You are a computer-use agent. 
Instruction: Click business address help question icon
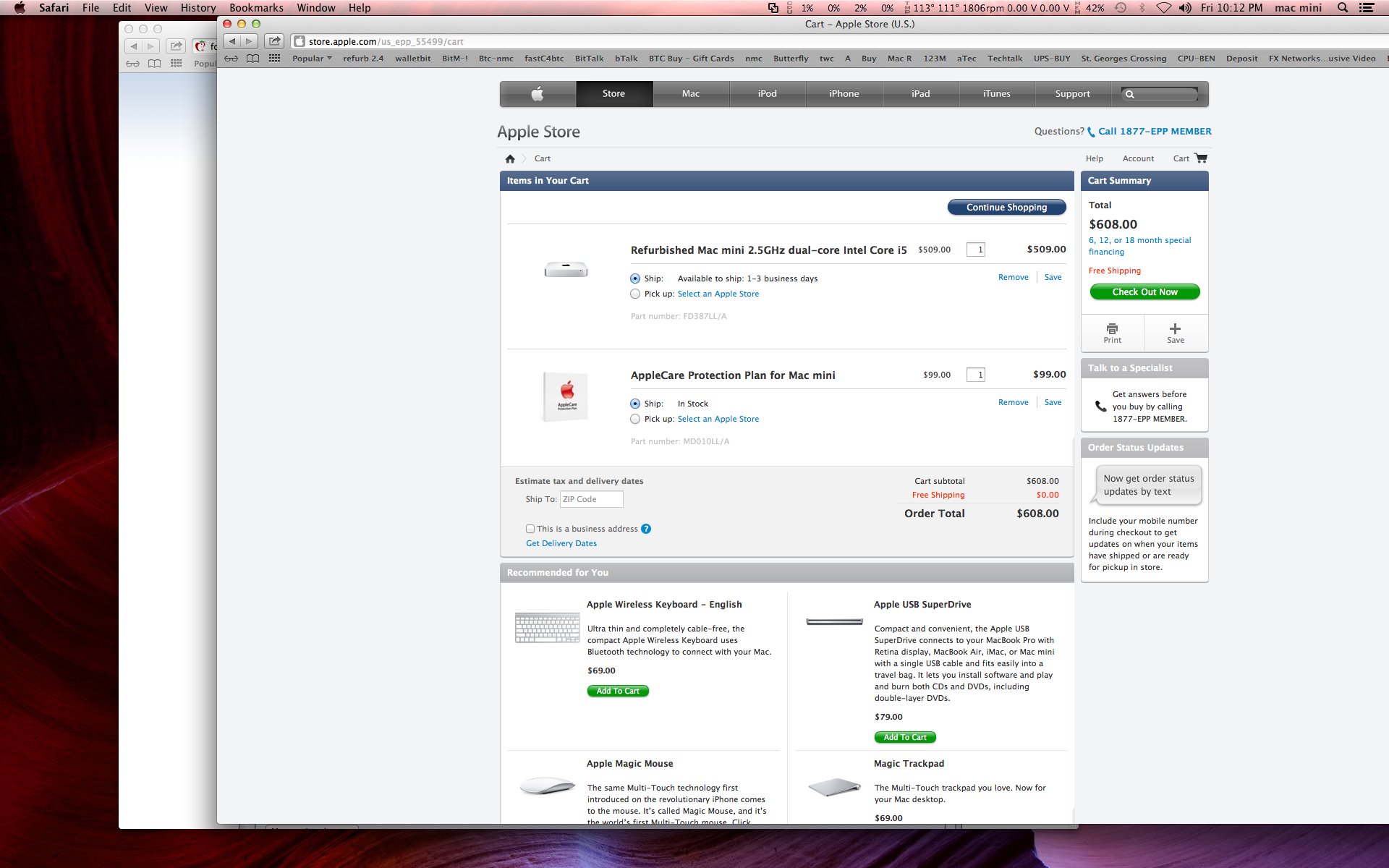click(646, 529)
